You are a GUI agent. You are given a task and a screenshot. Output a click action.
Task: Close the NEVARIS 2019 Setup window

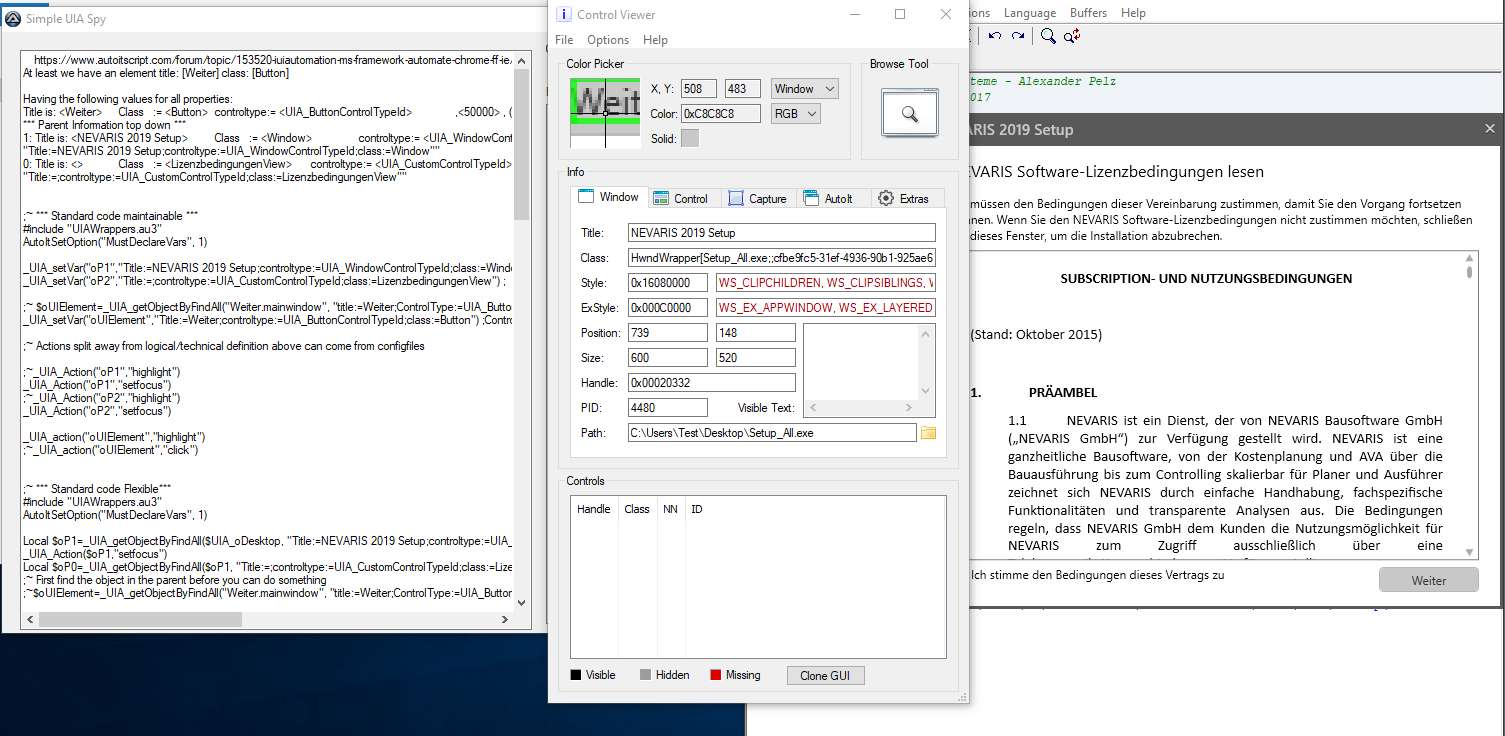[1490, 129]
